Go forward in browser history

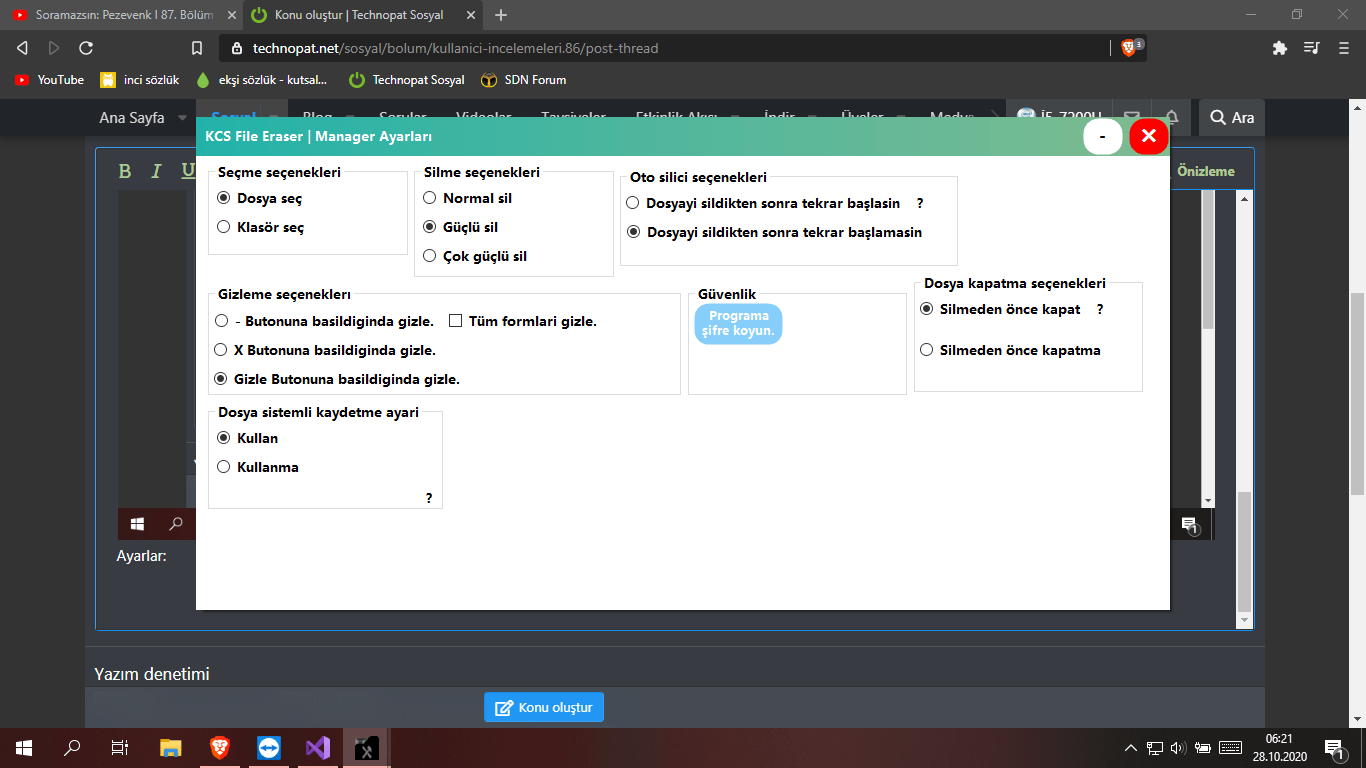(x=54, y=48)
